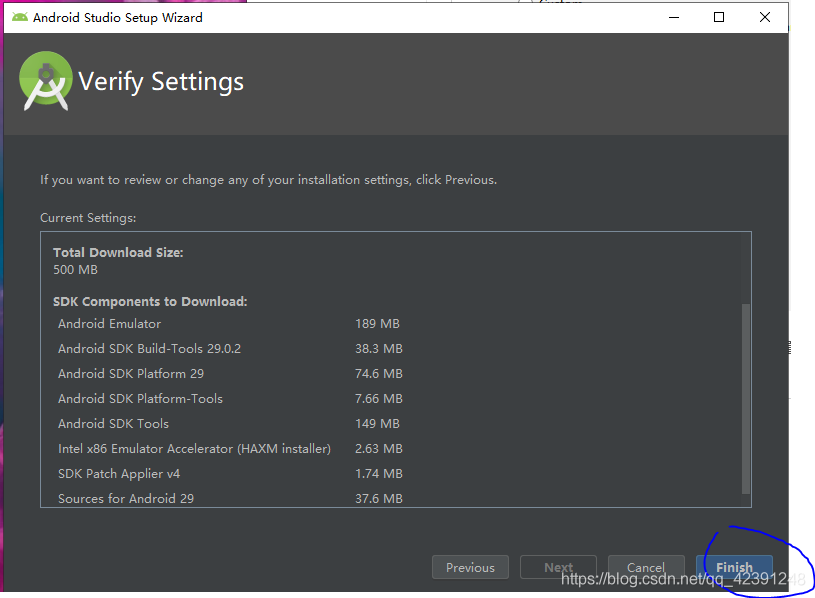815x598 pixels.
Task: Select the Sources for Android 29 entry
Action: pyautogui.click(x=125, y=498)
